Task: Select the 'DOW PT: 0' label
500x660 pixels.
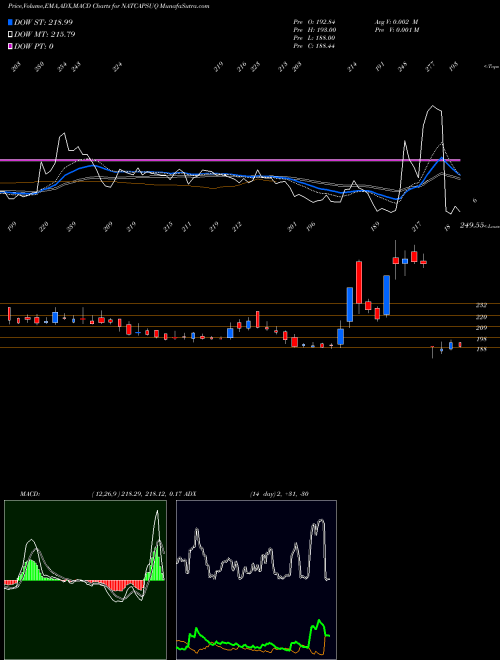Action: pos(34,46)
